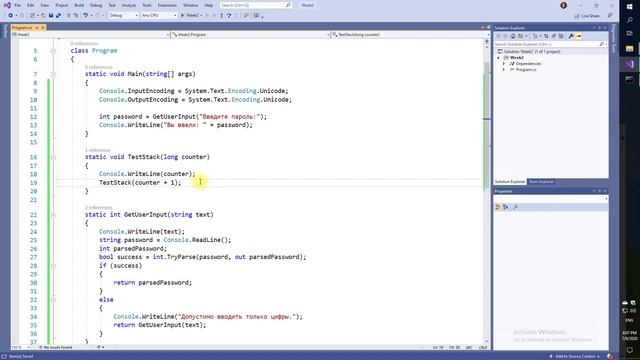Open the Debug configuration dropdown
Screen dimensions: 640x360
[124, 16]
